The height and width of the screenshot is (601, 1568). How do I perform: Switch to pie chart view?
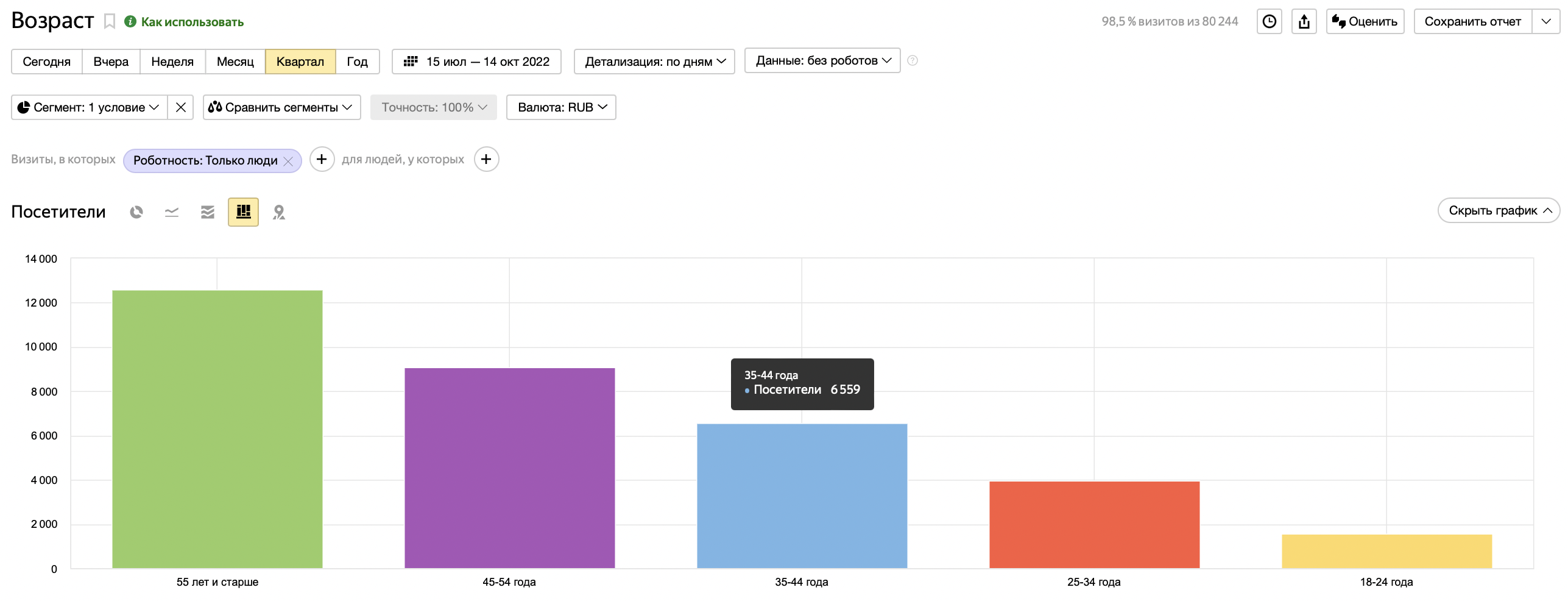[136, 212]
